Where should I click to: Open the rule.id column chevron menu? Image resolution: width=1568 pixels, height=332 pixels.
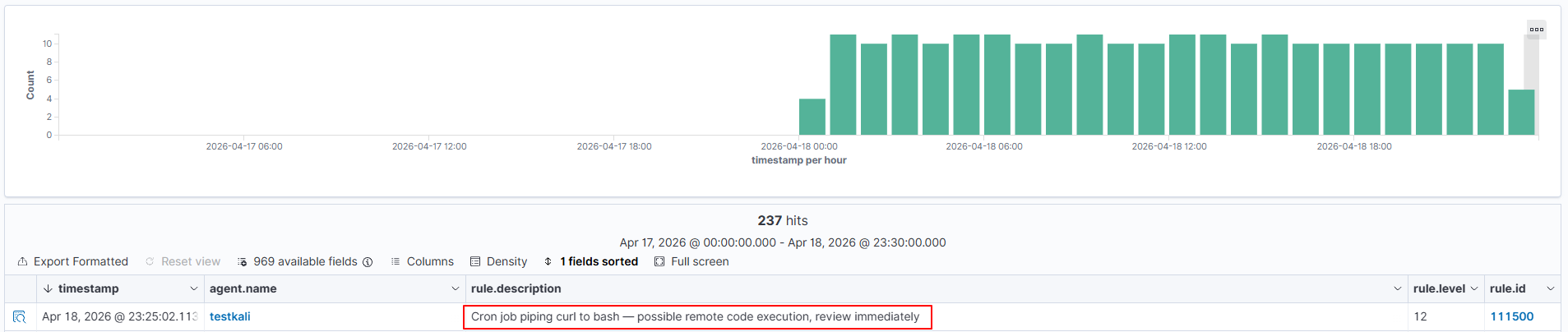click(1550, 288)
